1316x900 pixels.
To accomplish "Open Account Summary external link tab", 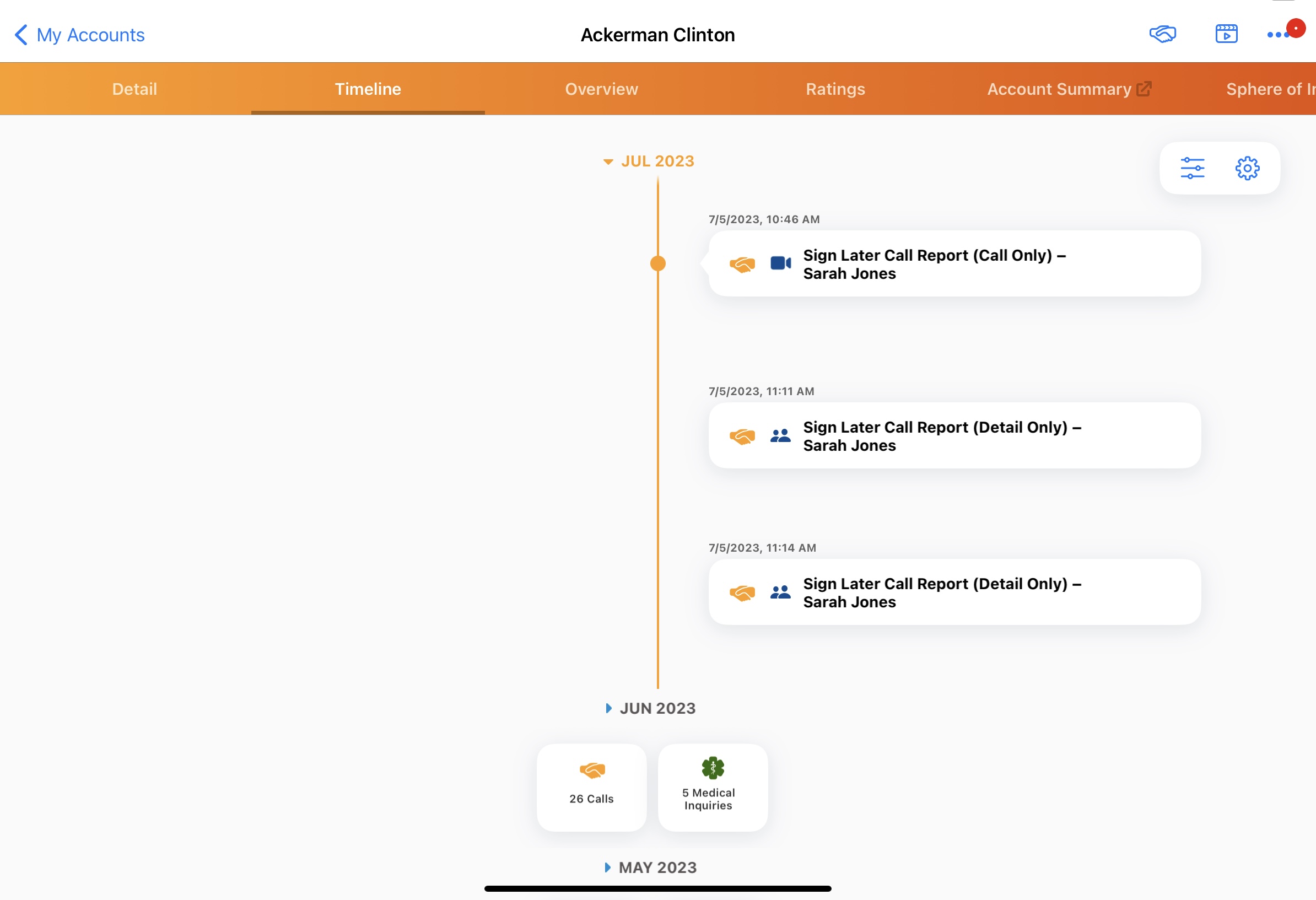I will tap(1069, 89).
